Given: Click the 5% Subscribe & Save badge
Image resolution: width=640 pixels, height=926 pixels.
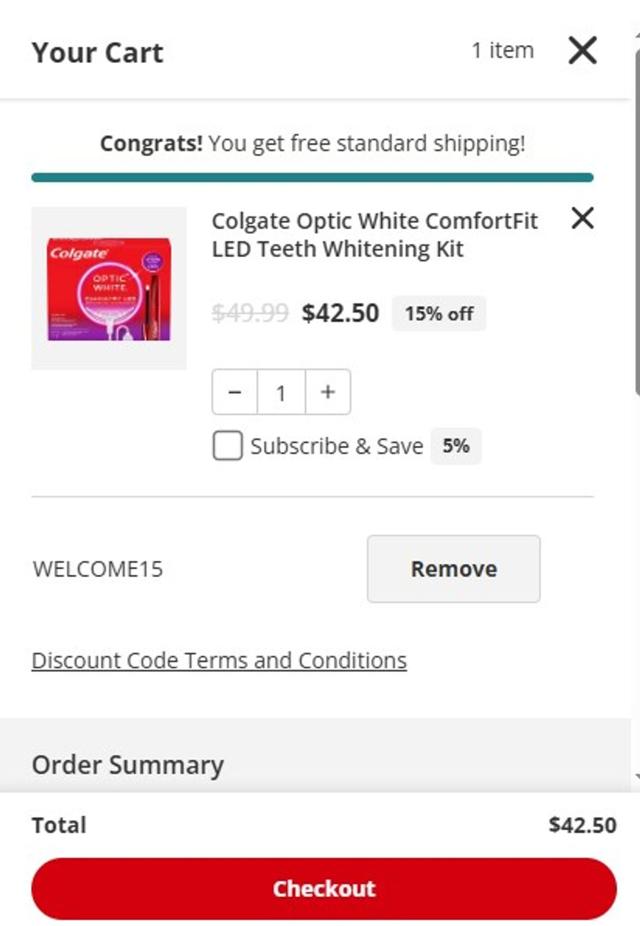Looking at the screenshot, I should pos(456,446).
